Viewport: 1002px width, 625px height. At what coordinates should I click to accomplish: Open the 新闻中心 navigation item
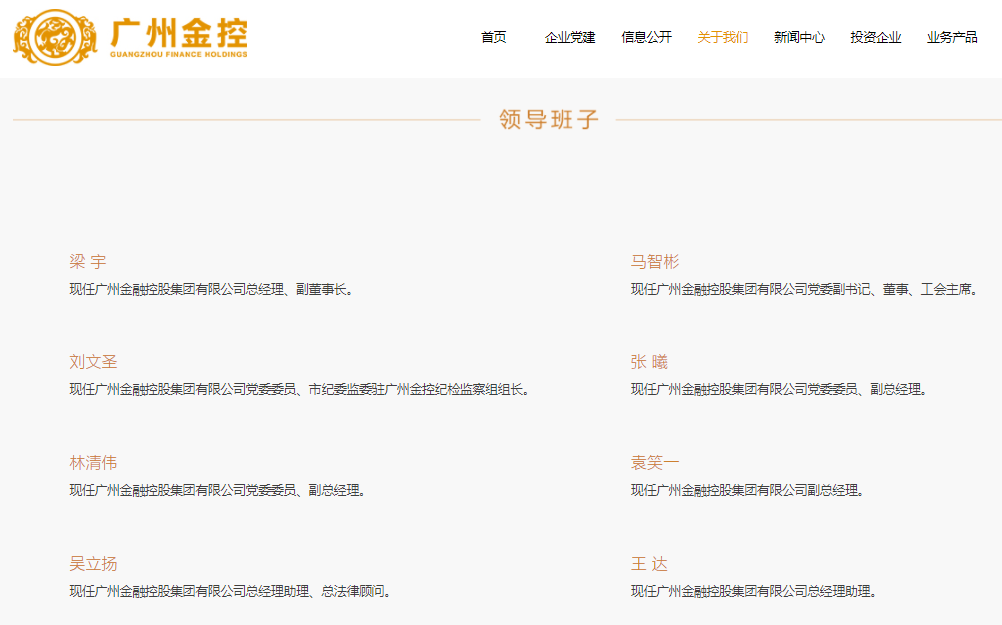click(x=799, y=37)
